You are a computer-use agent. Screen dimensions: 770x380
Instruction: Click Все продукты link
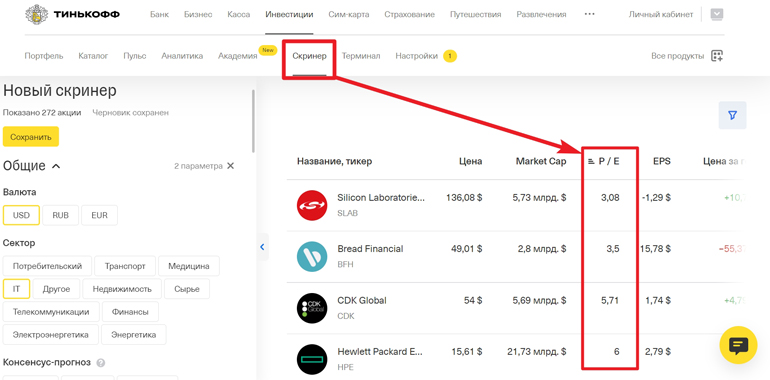[678, 56]
